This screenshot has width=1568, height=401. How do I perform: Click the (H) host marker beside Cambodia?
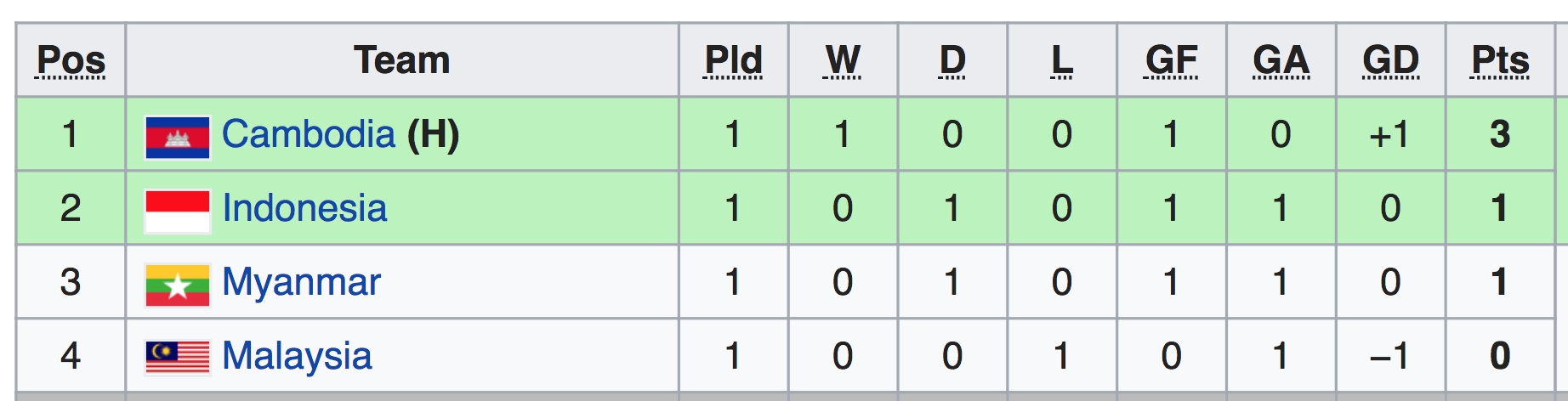pyautogui.click(x=433, y=134)
